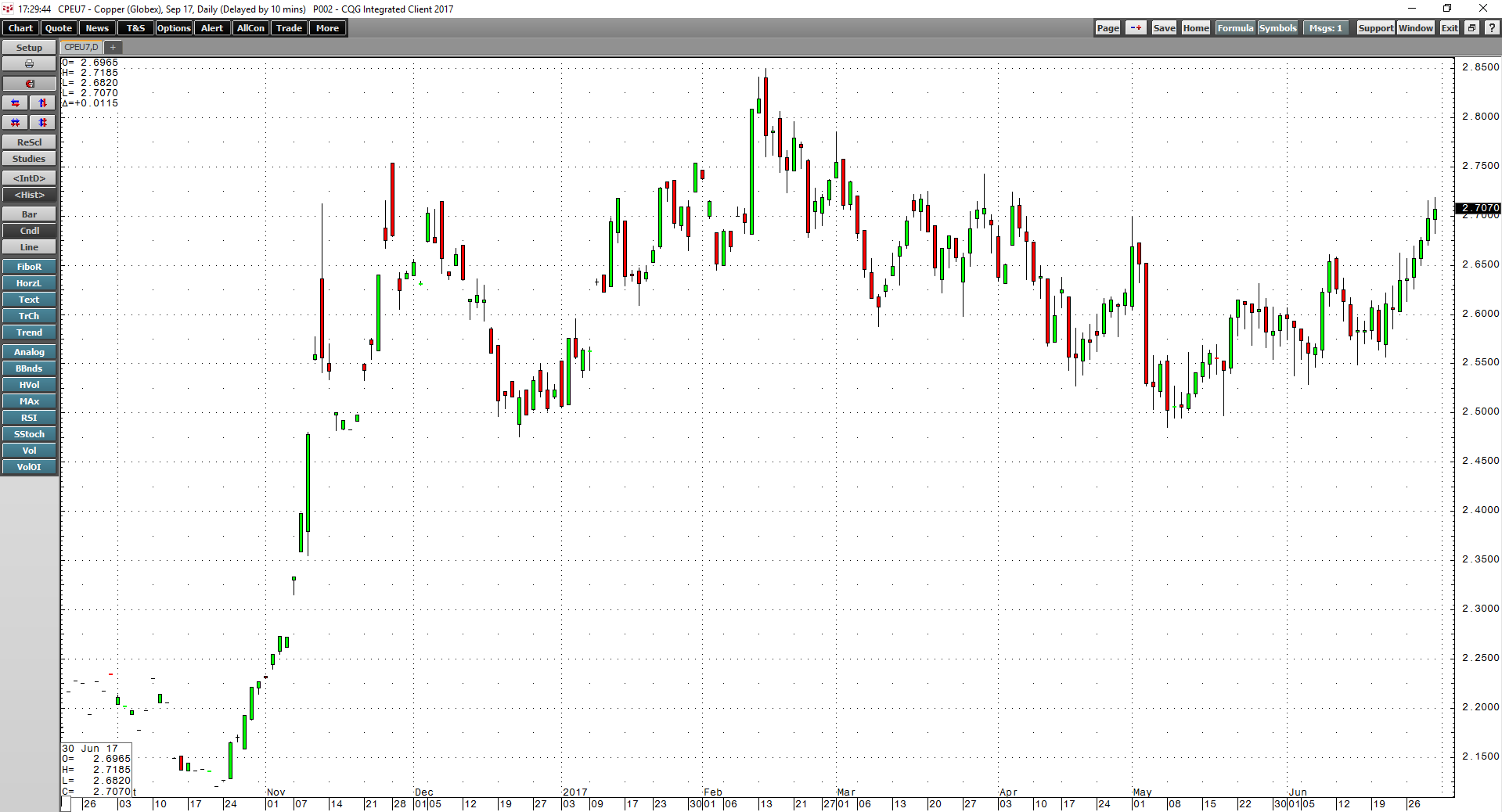This screenshot has width=1502, height=812.
Task: Switch chart type to Line
Action: click(29, 247)
